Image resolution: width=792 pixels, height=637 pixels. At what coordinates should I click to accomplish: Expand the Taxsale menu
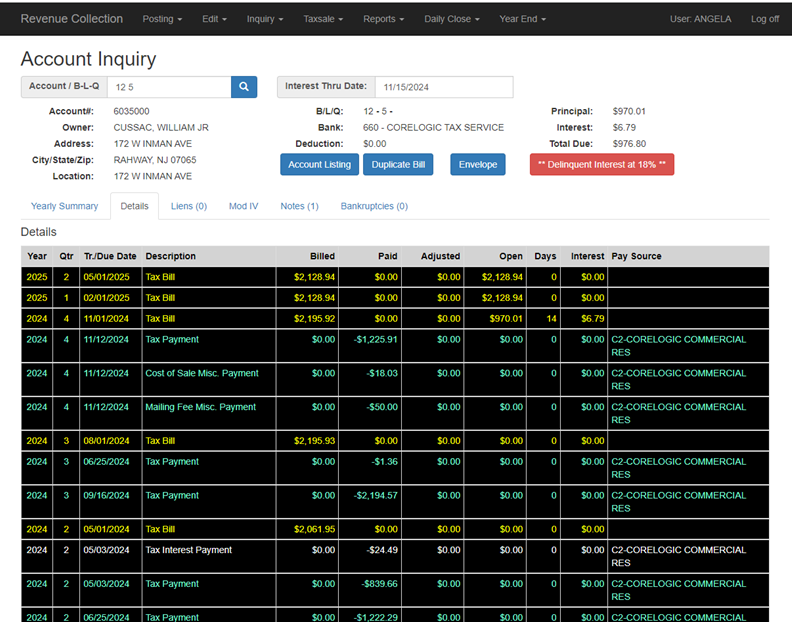[323, 19]
